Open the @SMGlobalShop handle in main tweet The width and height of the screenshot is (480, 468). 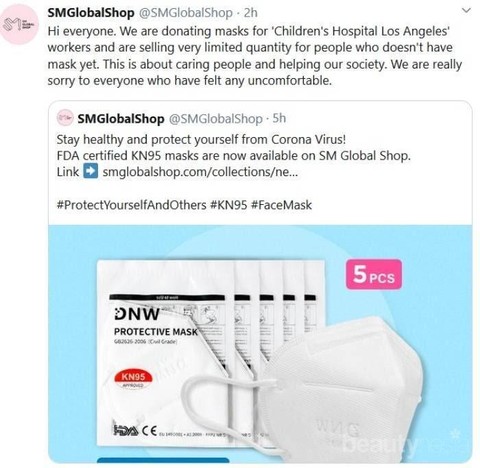(185, 13)
